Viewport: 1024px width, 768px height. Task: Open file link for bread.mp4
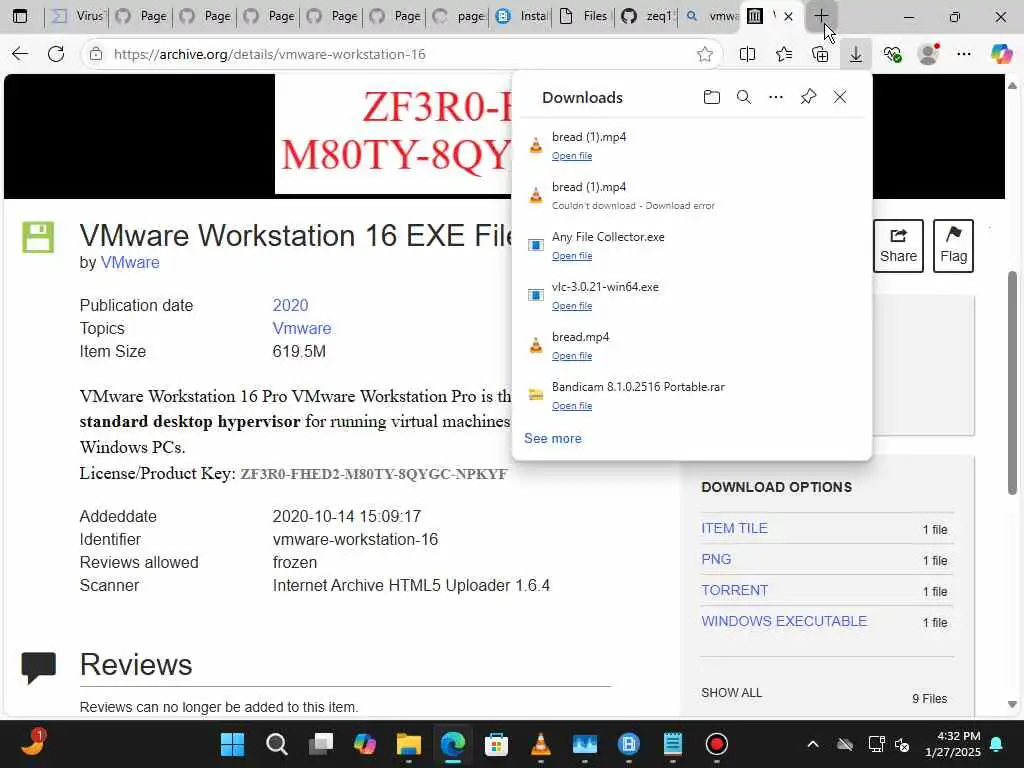pyautogui.click(x=571, y=355)
